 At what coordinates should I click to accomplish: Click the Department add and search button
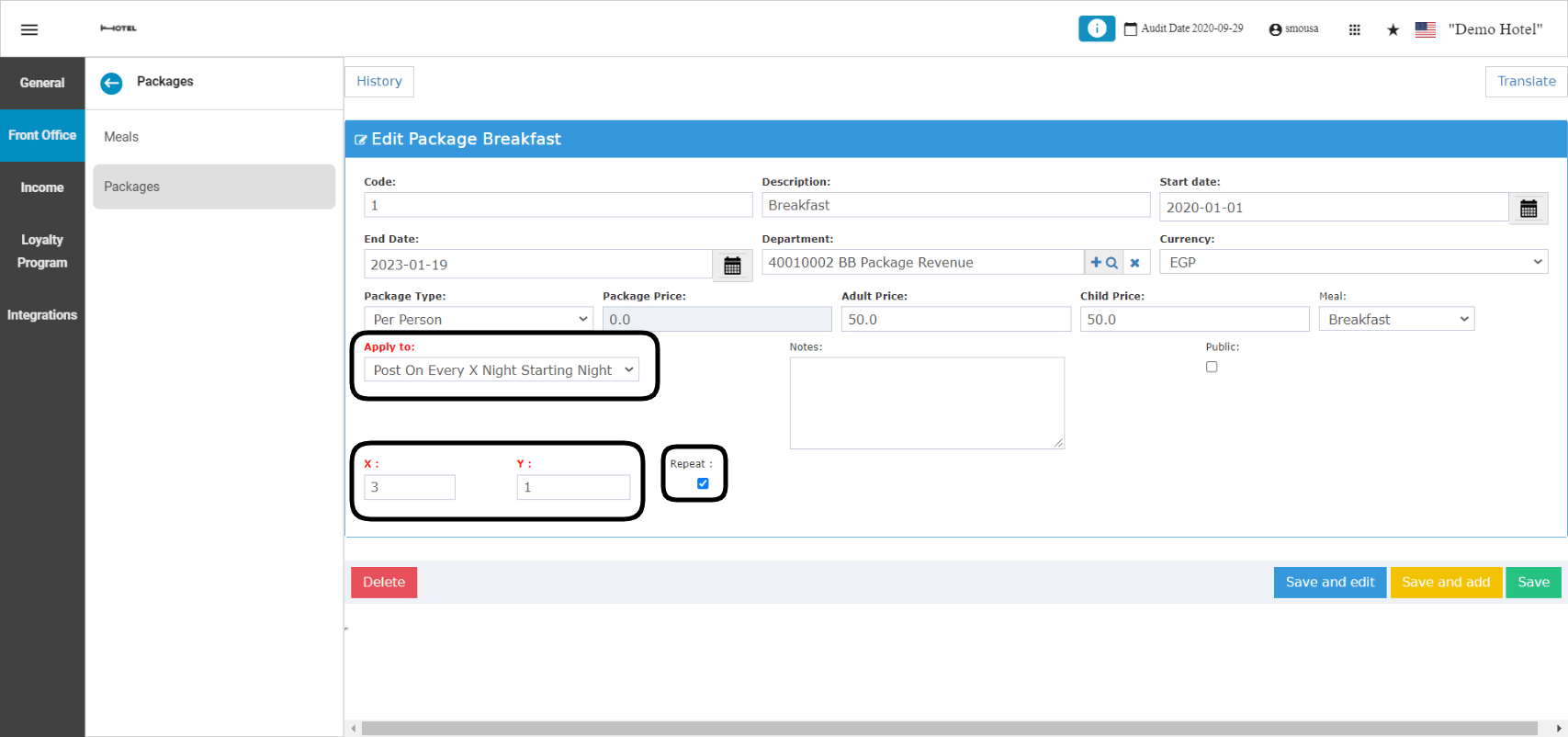(1103, 263)
